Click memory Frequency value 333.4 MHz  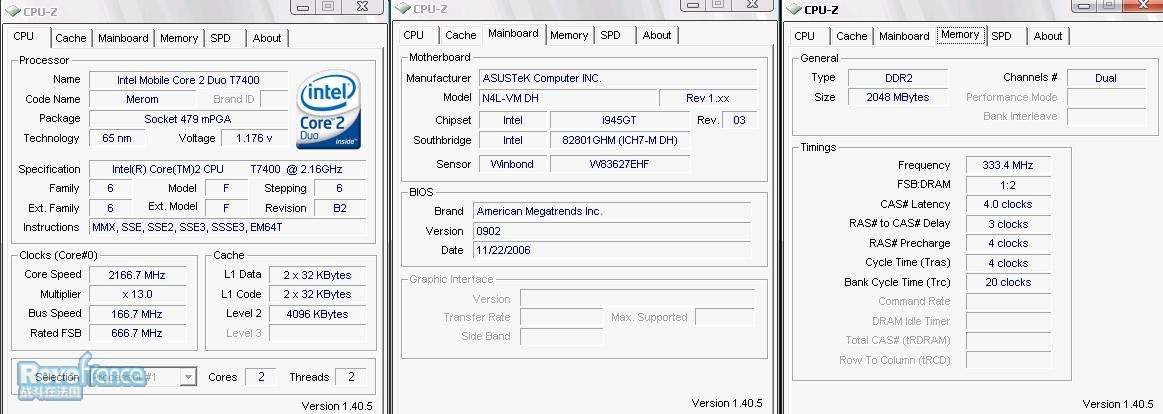[1008, 165]
